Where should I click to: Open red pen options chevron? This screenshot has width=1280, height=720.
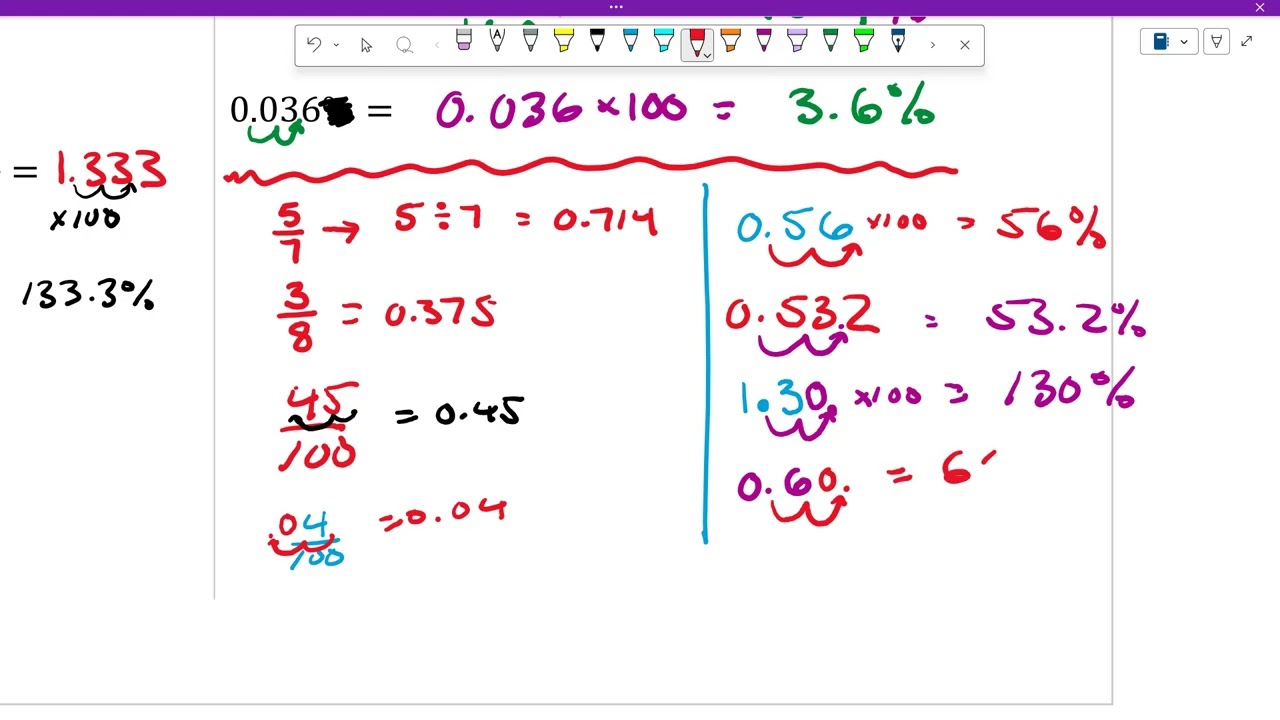pos(707,56)
